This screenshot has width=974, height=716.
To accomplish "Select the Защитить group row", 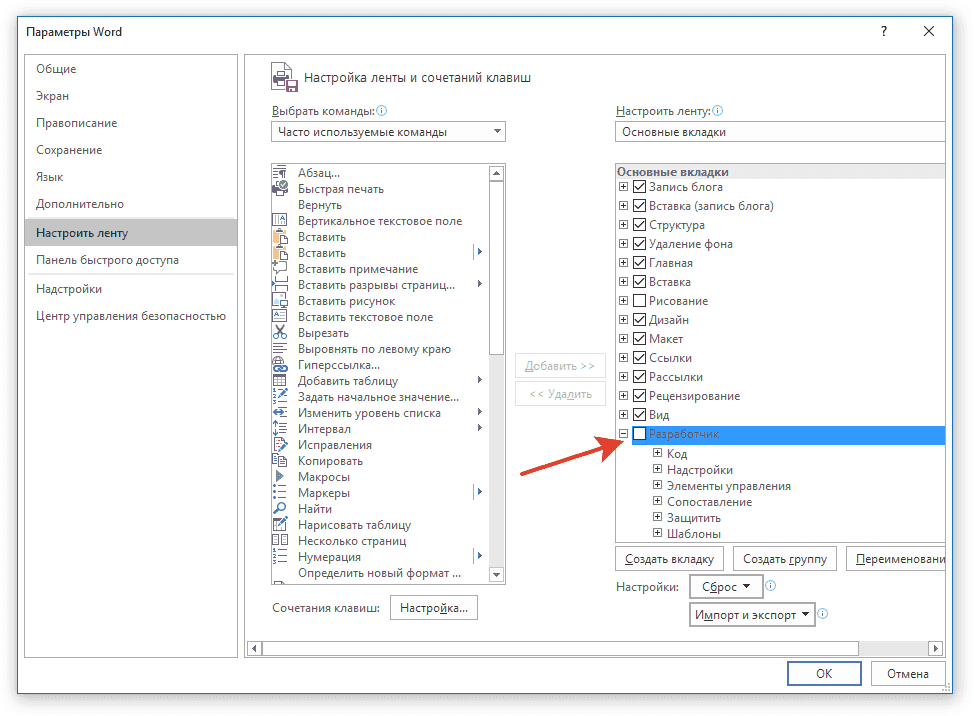I will click(694, 517).
